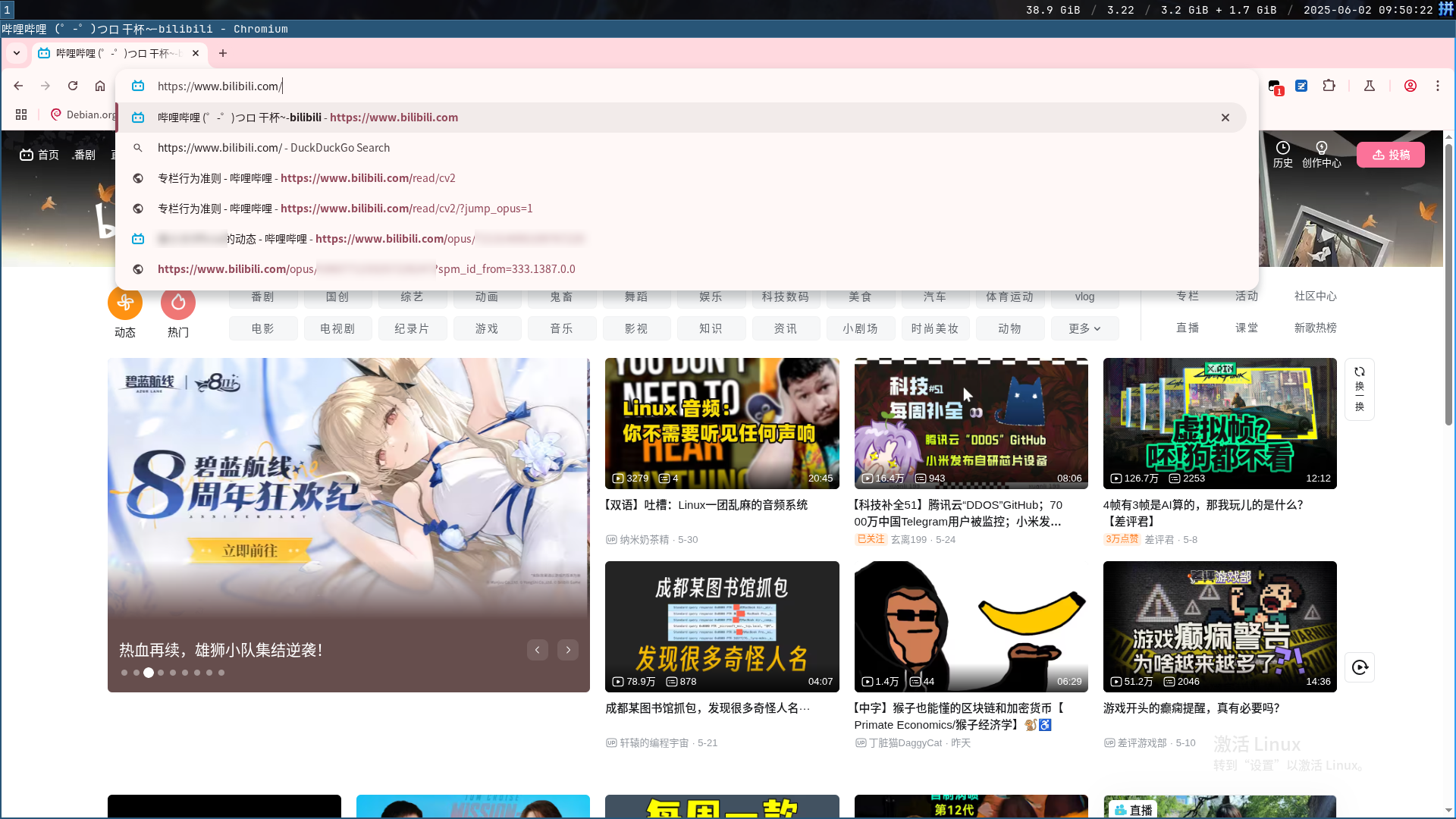Open the 热门 flame icon
Screen dimensions: 1456x819
pyautogui.click(x=178, y=303)
